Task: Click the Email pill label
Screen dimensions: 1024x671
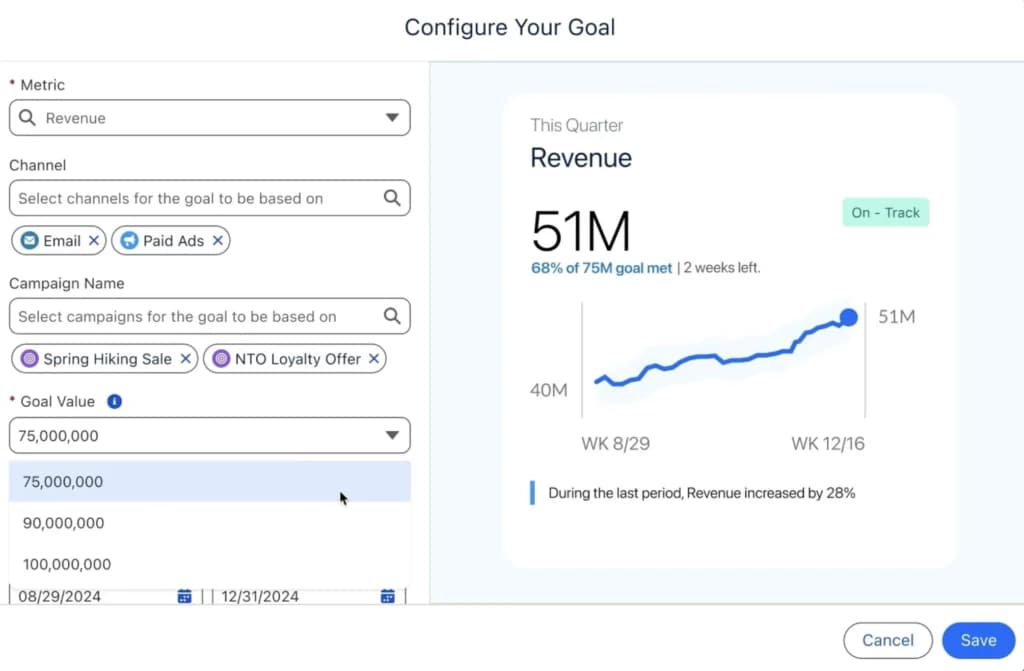Action: (62, 240)
